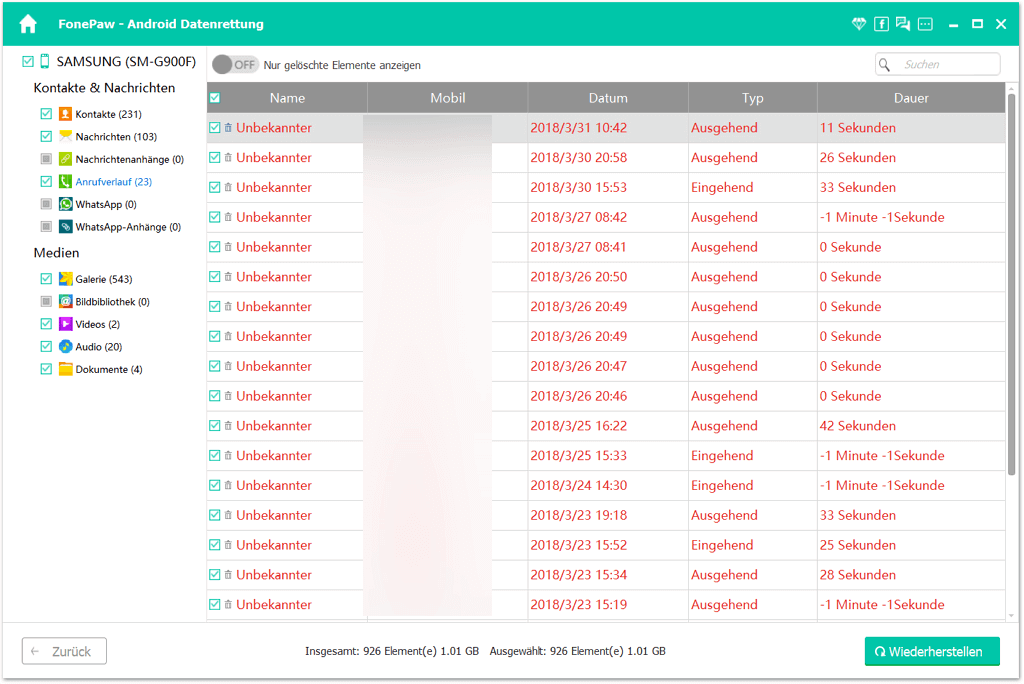Open the Kontakte (231) category
The image size is (1024, 684).
tap(108, 114)
